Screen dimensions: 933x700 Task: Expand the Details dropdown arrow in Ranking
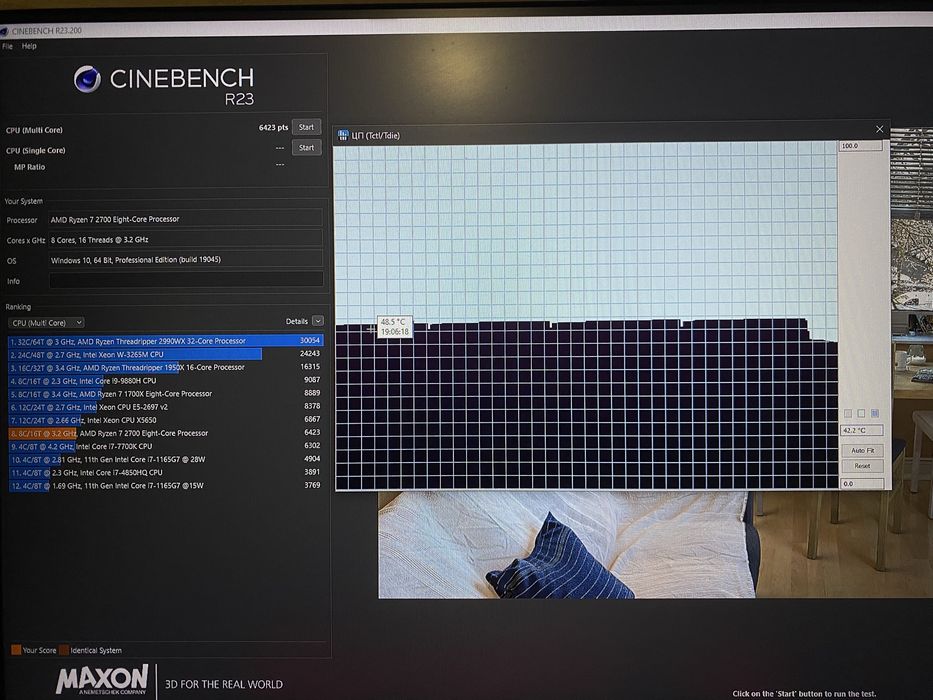[x=318, y=321]
